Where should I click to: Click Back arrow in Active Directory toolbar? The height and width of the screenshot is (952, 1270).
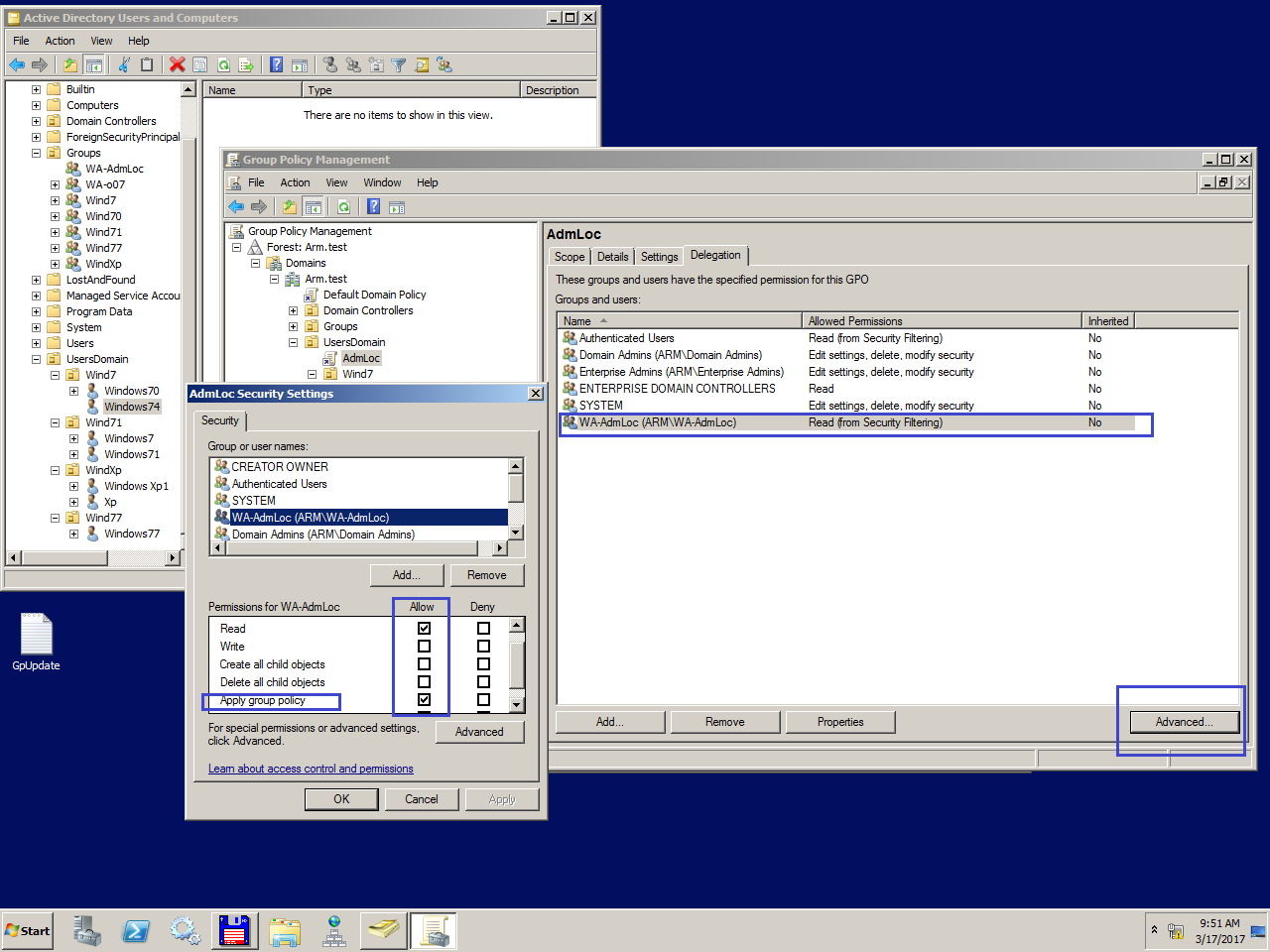tap(17, 64)
